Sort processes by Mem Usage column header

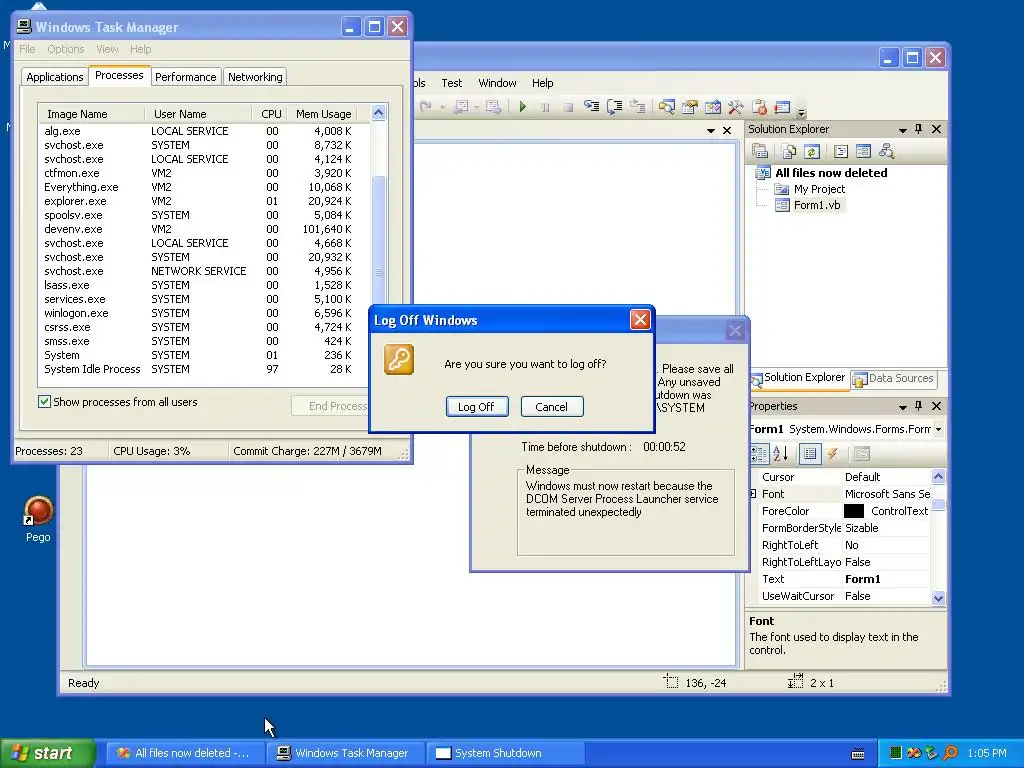click(x=323, y=114)
